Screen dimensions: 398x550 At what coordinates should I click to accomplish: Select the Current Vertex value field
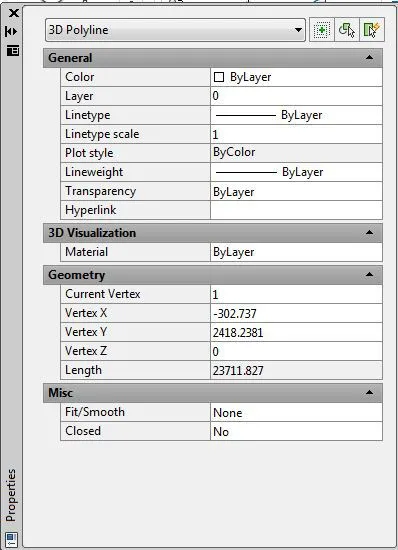point(296,294)
